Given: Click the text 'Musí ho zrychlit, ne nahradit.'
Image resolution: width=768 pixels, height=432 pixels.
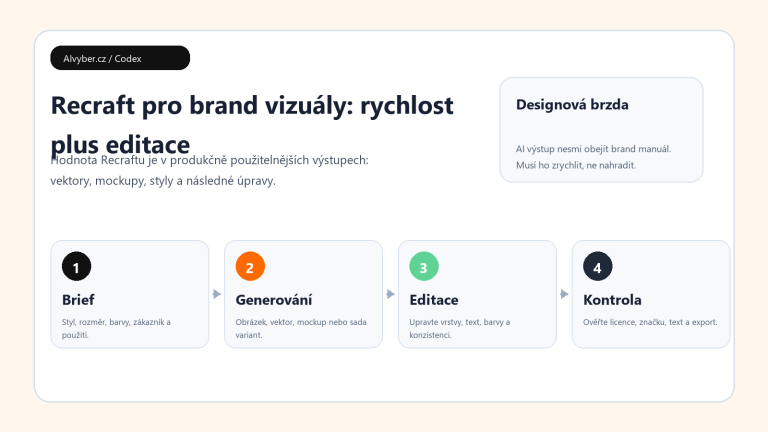Looking at the screenshot, I should click(576, 166).
